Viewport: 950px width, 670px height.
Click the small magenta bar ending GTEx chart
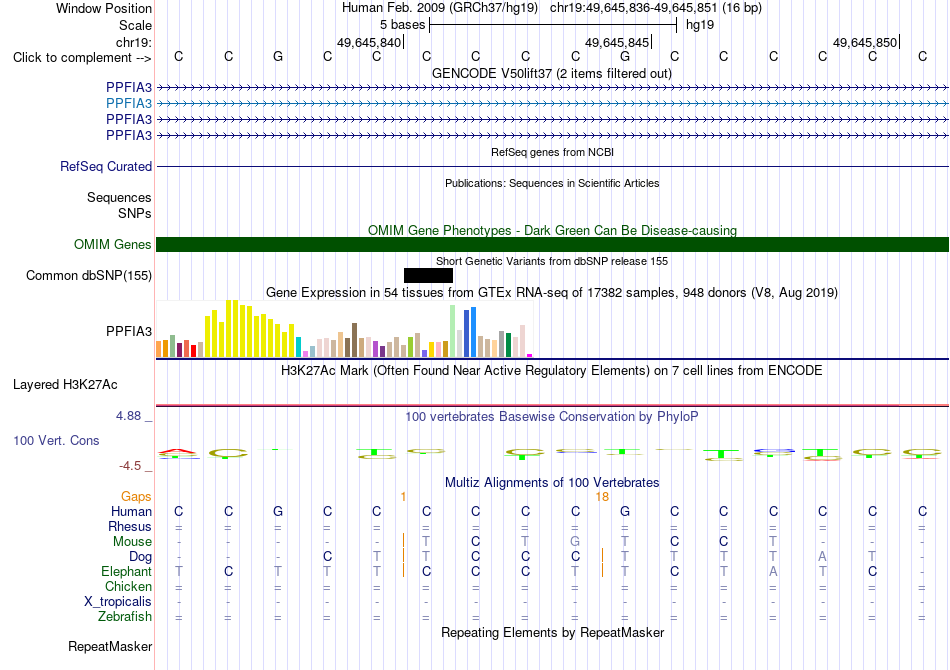(x=530, y=356)
